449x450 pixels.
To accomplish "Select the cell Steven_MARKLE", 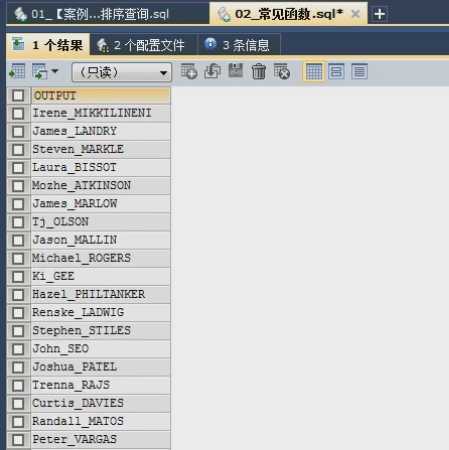I will (x=101, y=150).
